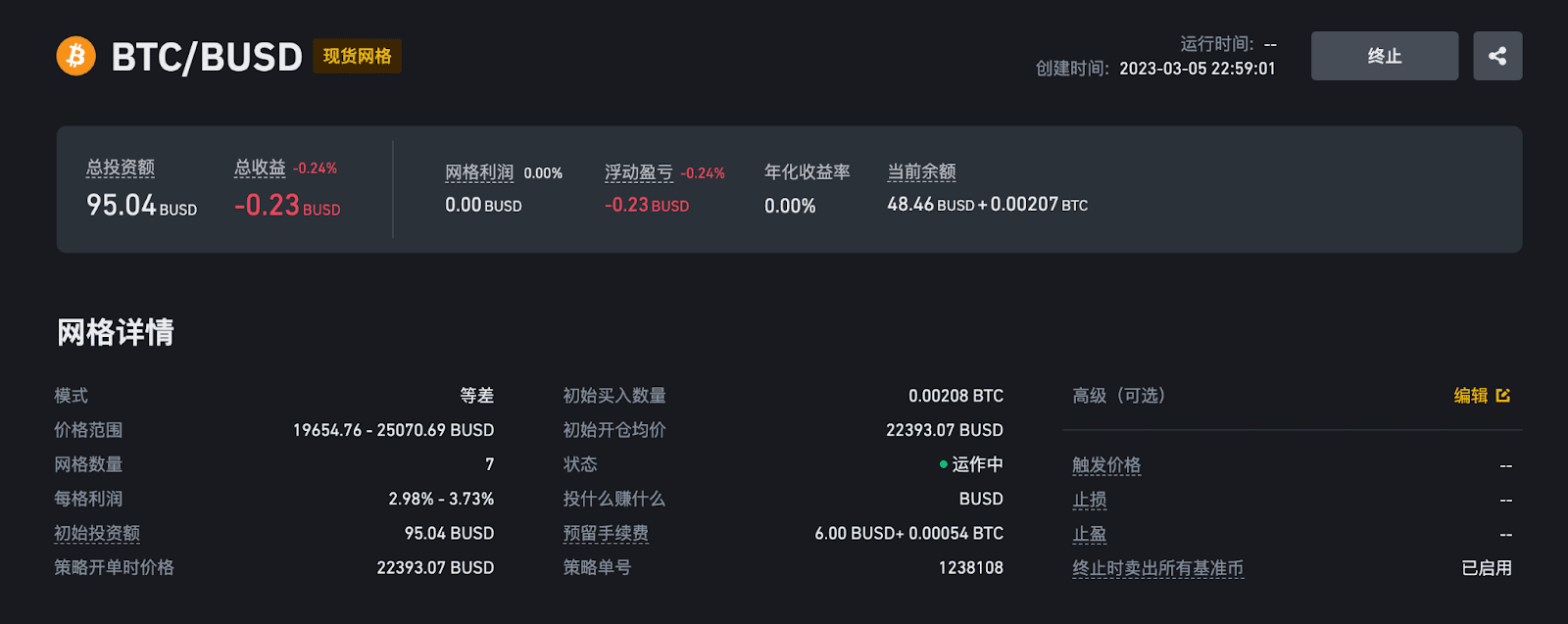Click the strategy ID number 1238108
Screen dimensions: 1568x624
pos(971,567)
